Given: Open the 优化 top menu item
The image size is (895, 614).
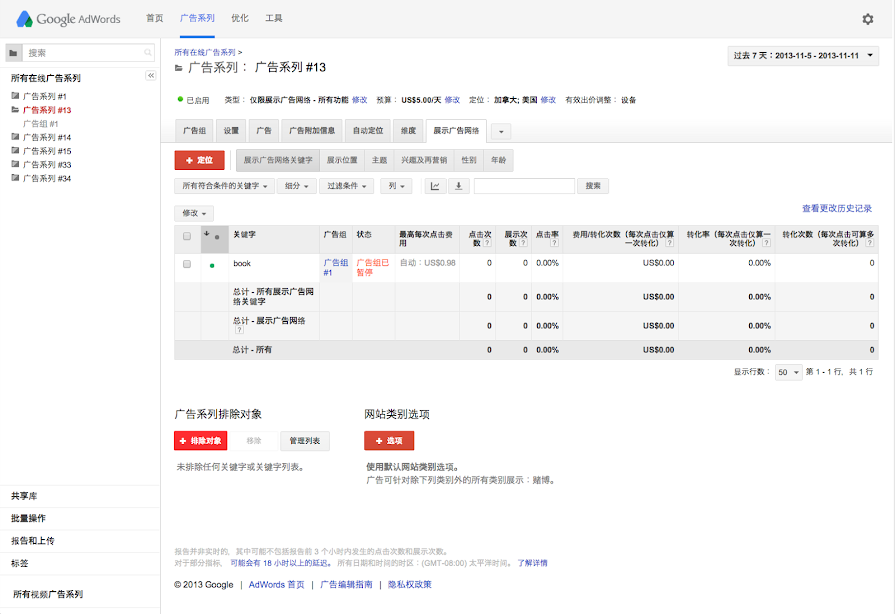Looking at the screenshot, I should pos(240,18).
